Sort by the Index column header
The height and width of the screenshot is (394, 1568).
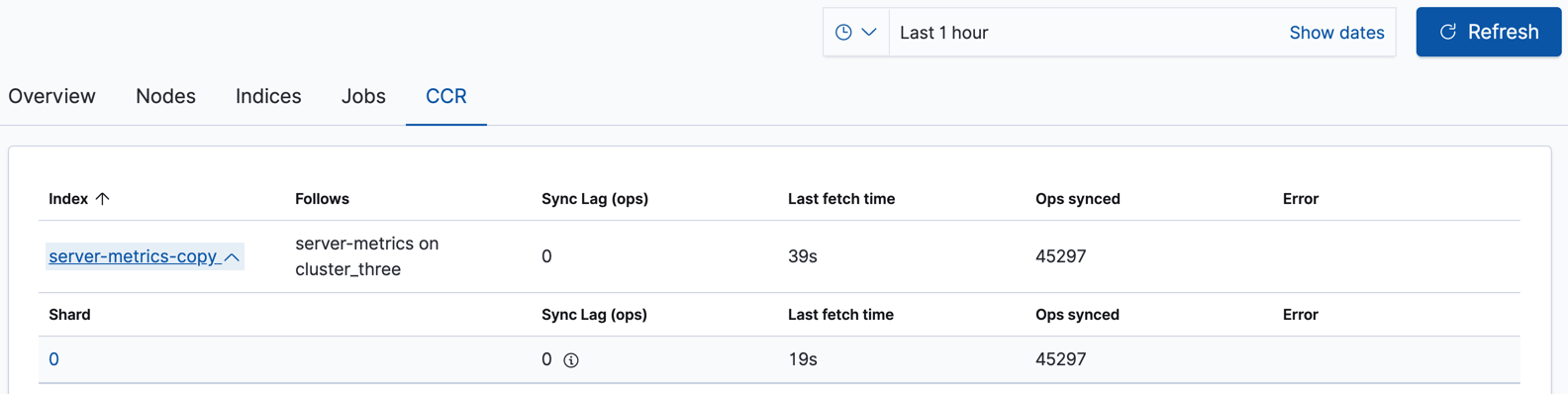point(68,199)
